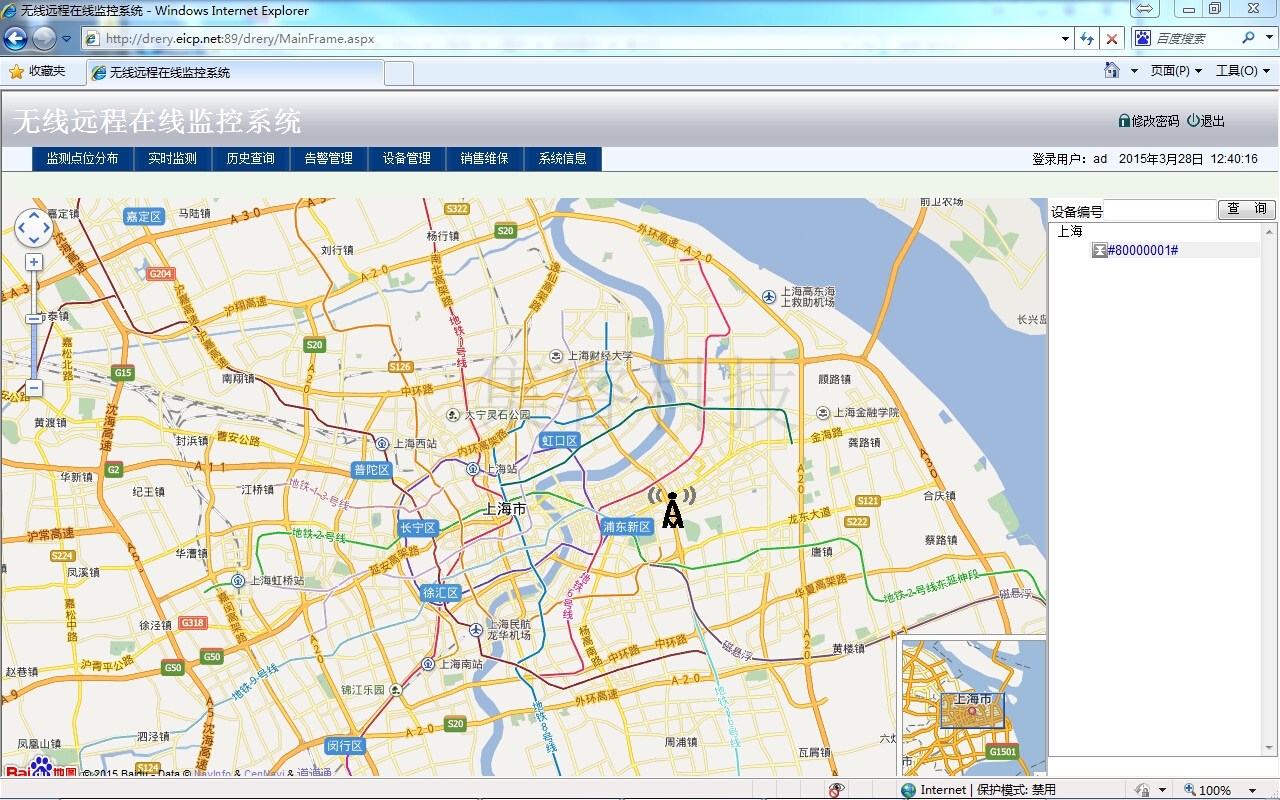The height and width of the screenshot is (800, 1280).
Task: Open the recent pages dropdown arrow
Action: 67,39
